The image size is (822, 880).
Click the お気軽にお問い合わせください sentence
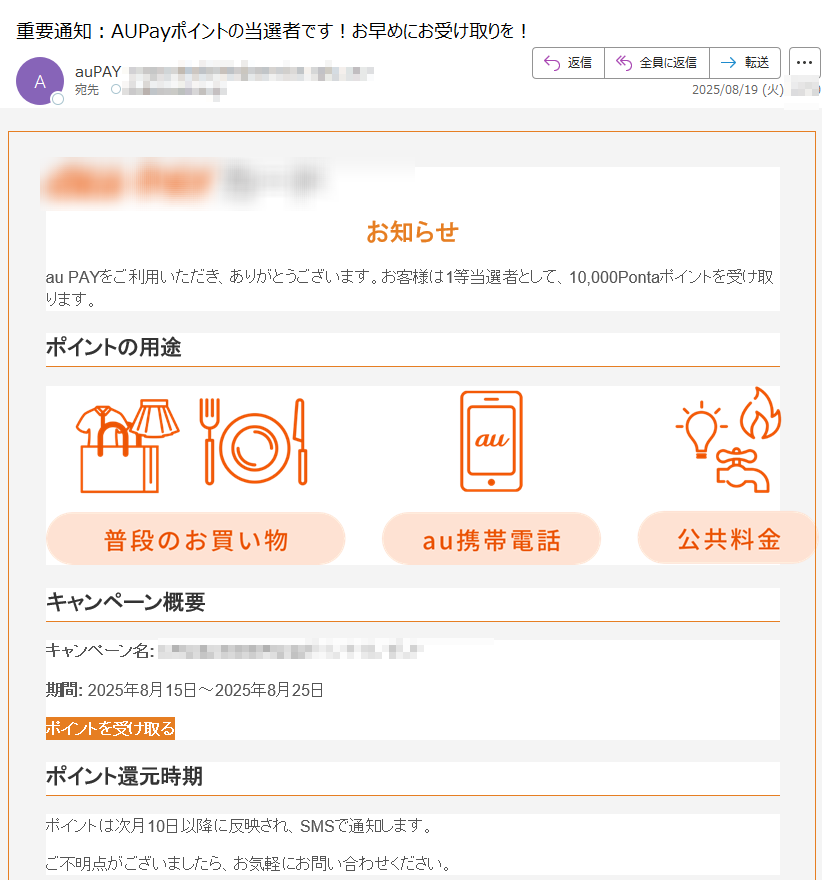[250, 863]
